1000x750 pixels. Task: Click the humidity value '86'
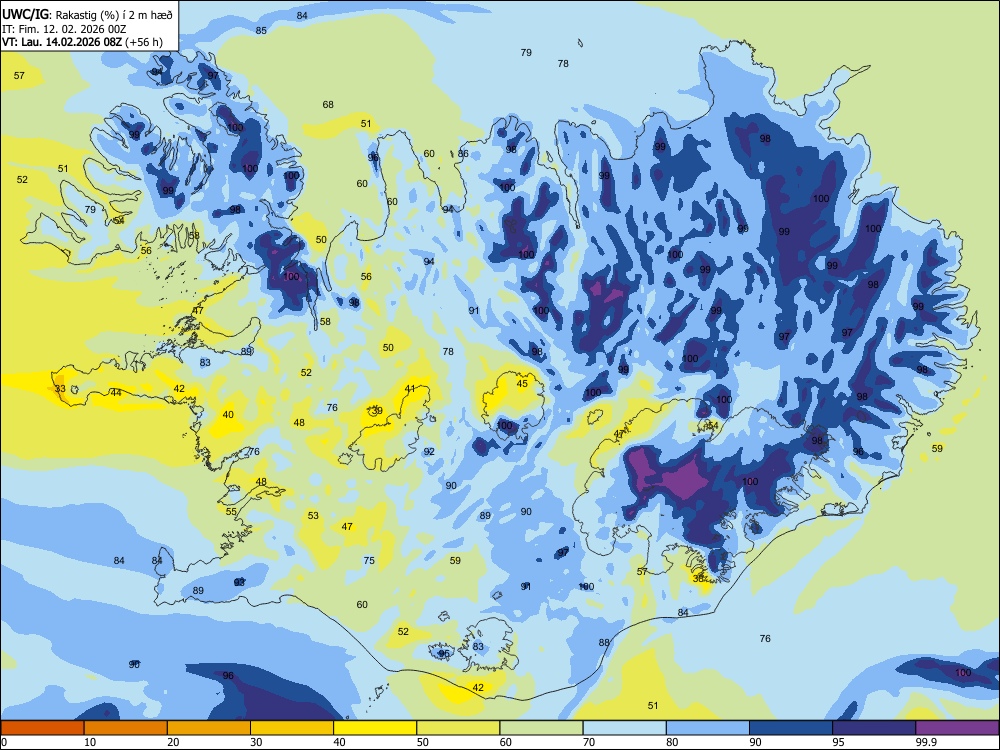tap(463, 153)
